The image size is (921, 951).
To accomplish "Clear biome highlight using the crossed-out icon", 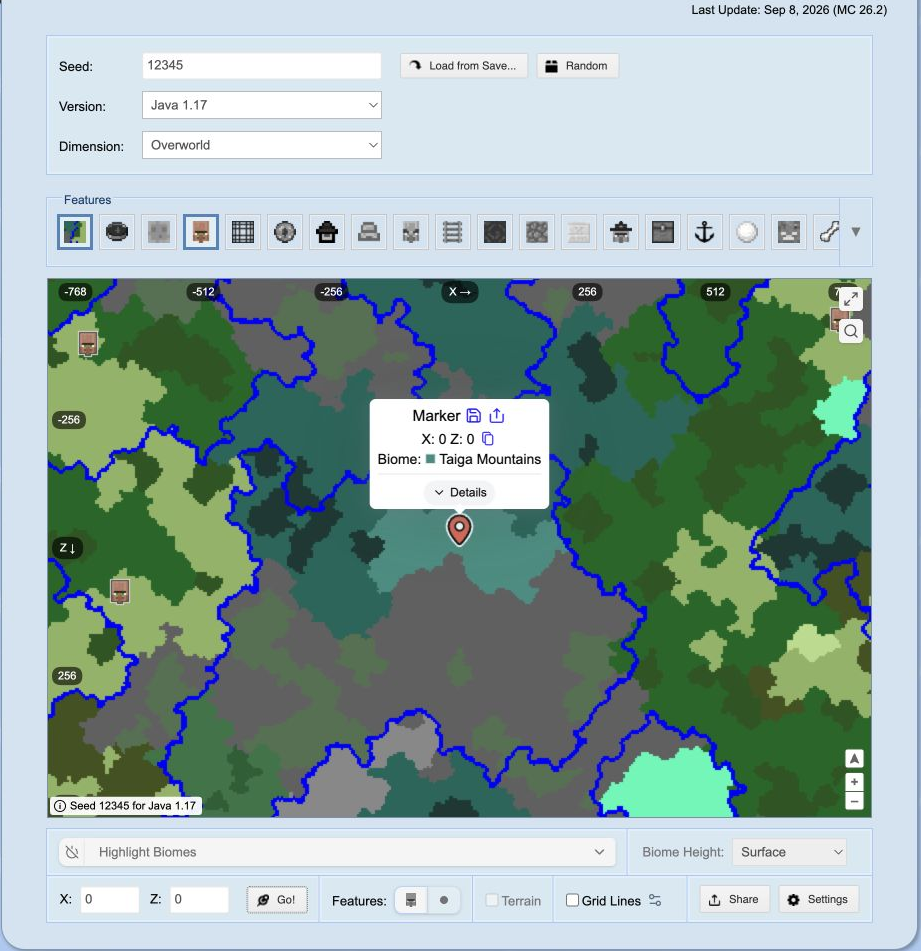I will point(72,852).
